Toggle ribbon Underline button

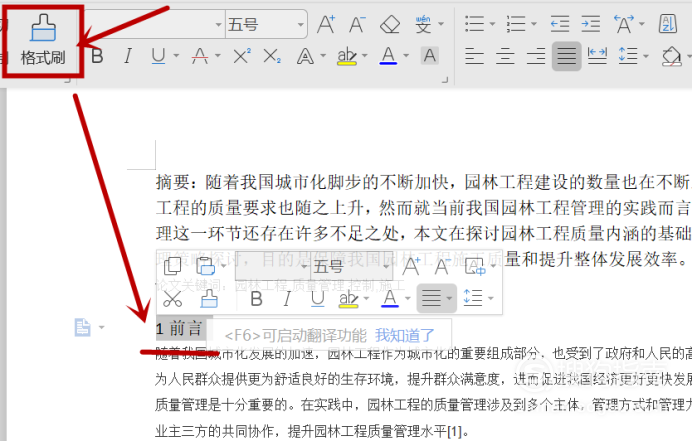(158, 56)
